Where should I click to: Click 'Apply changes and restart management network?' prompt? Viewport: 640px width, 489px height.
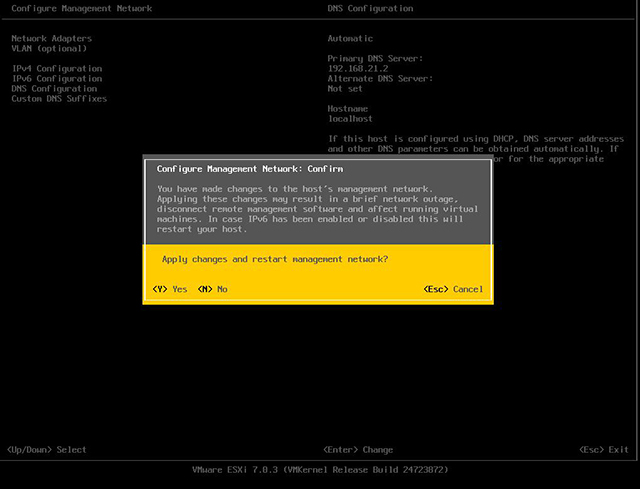(275, 259)
